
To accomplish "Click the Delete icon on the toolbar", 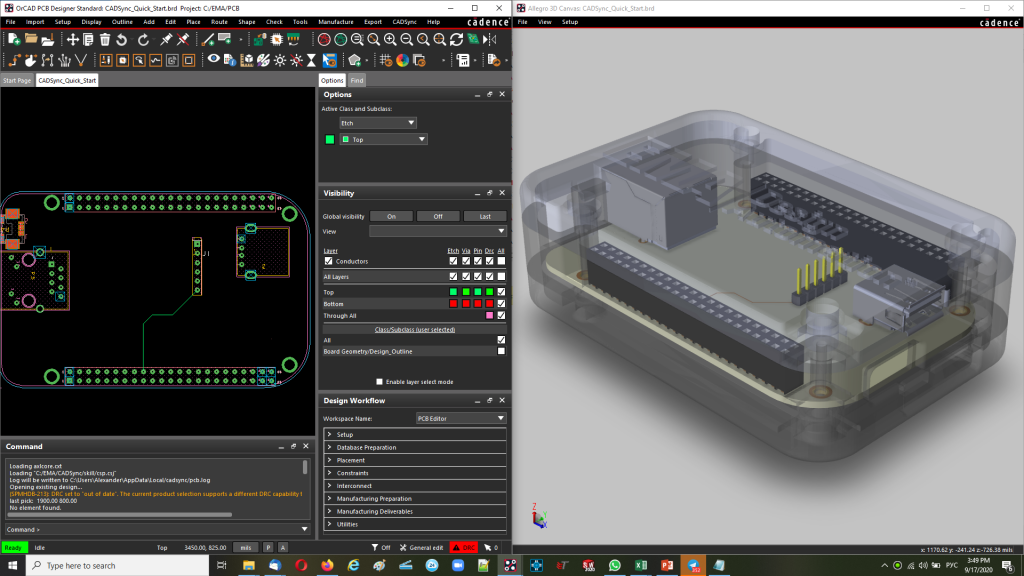I will pyautogui.click(x=104, y=40).
